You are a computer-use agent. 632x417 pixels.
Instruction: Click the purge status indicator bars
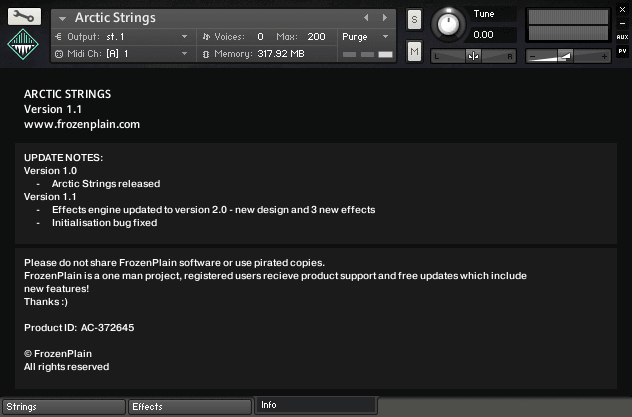coord(368,54)
